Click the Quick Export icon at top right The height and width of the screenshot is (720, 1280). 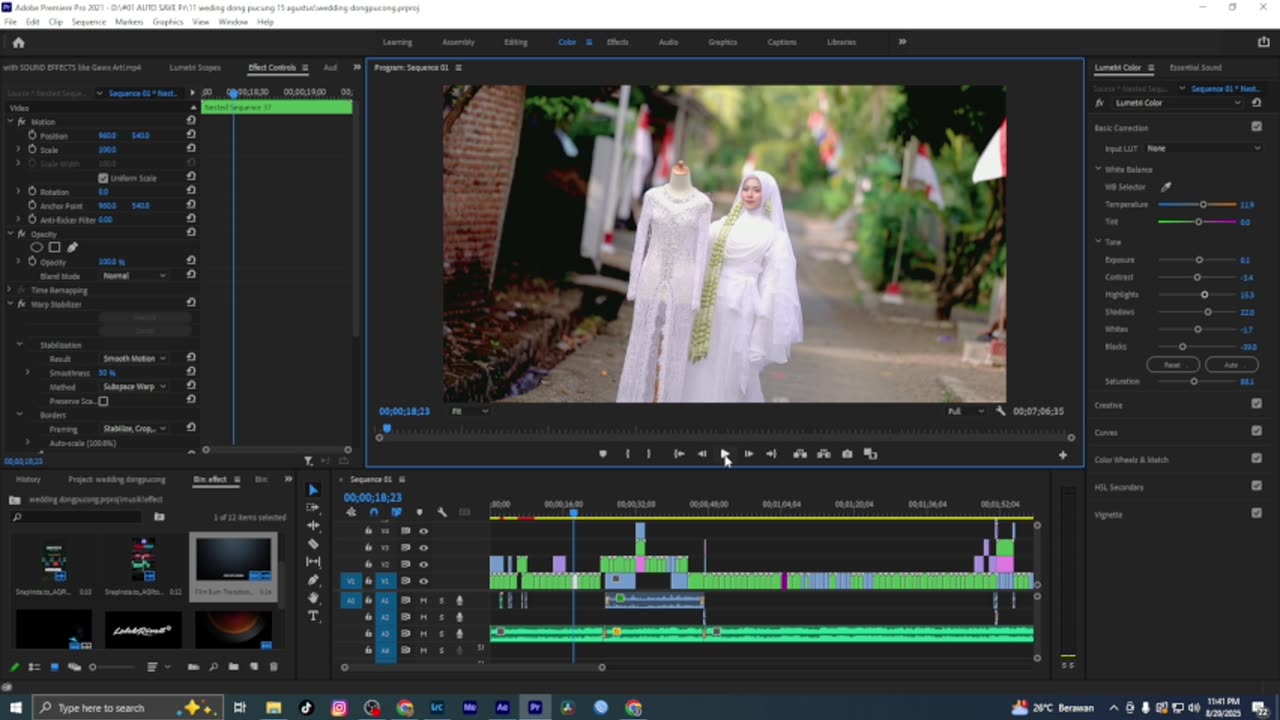(x=1263, y=42)
